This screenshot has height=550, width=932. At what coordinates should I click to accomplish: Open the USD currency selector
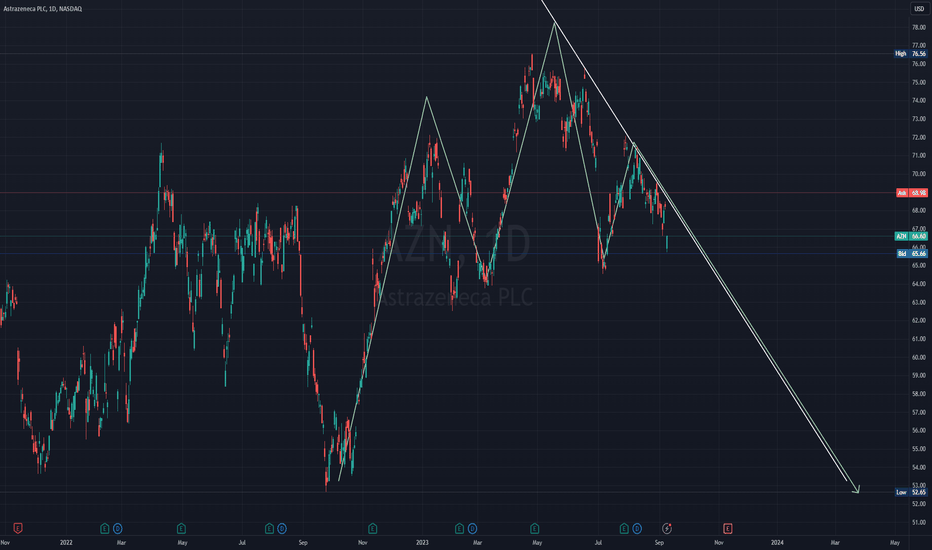(x=919, y=8)
